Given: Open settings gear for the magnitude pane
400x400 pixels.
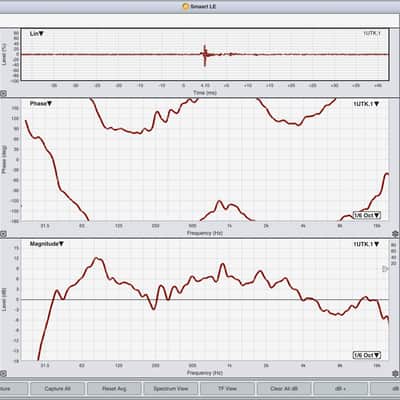Looking at the screenshot, I should click(396, 374).
